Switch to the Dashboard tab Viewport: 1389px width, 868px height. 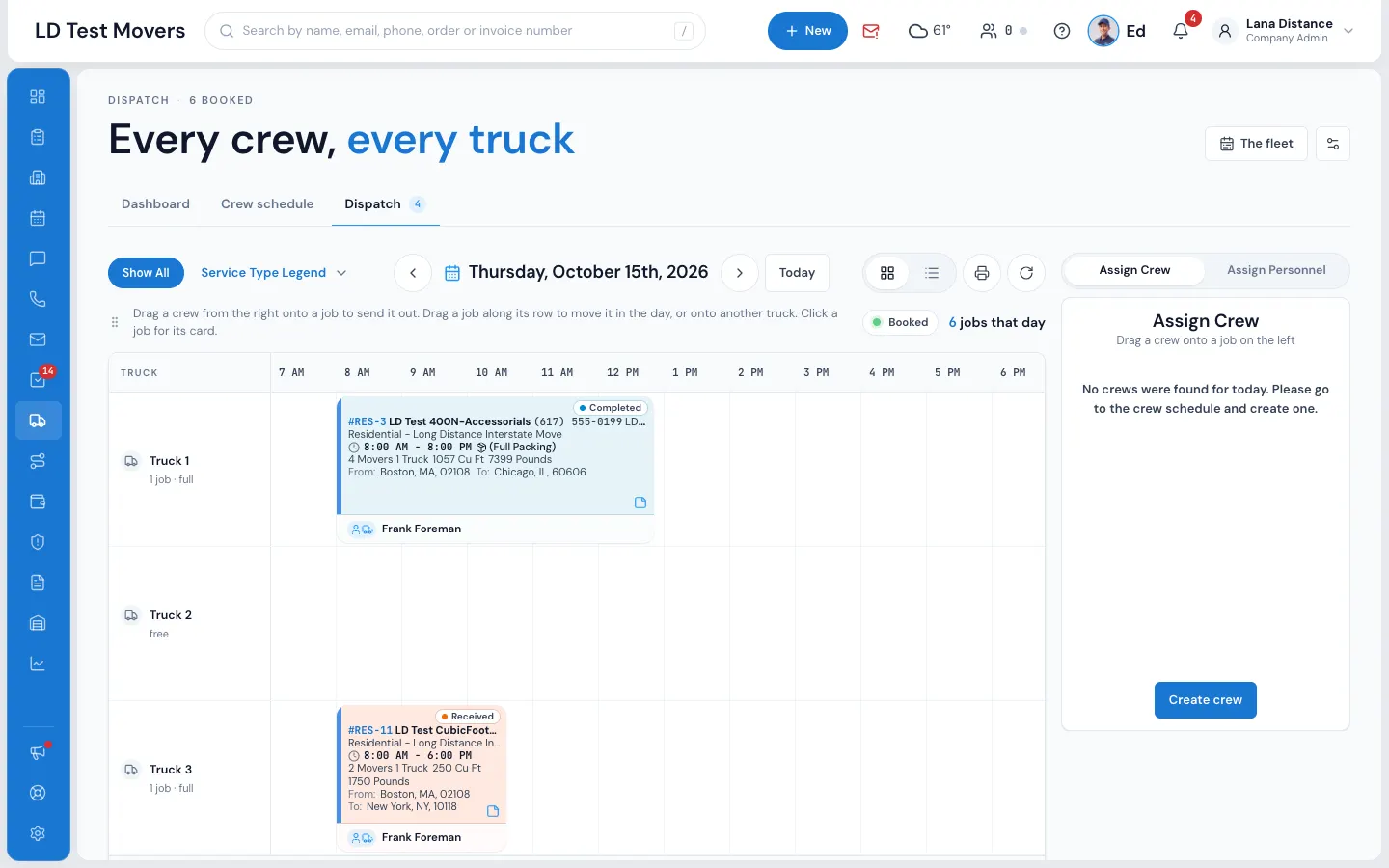click(x=155, y=204)
